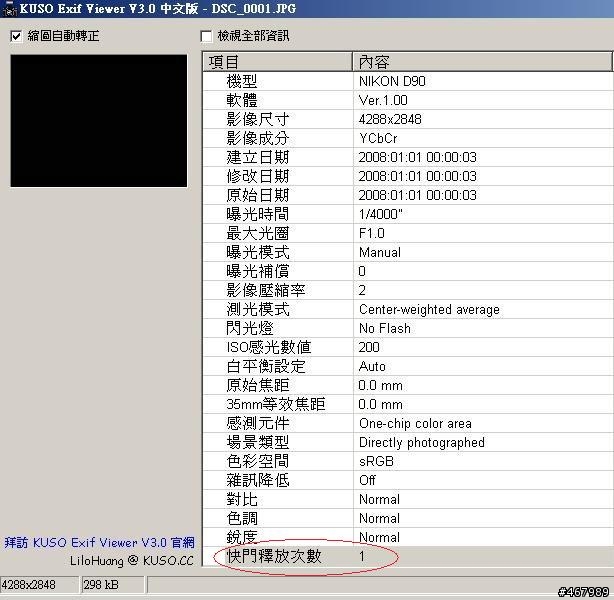
Task: Select the 白平衡設定 row label
Action: pos(265,366)
